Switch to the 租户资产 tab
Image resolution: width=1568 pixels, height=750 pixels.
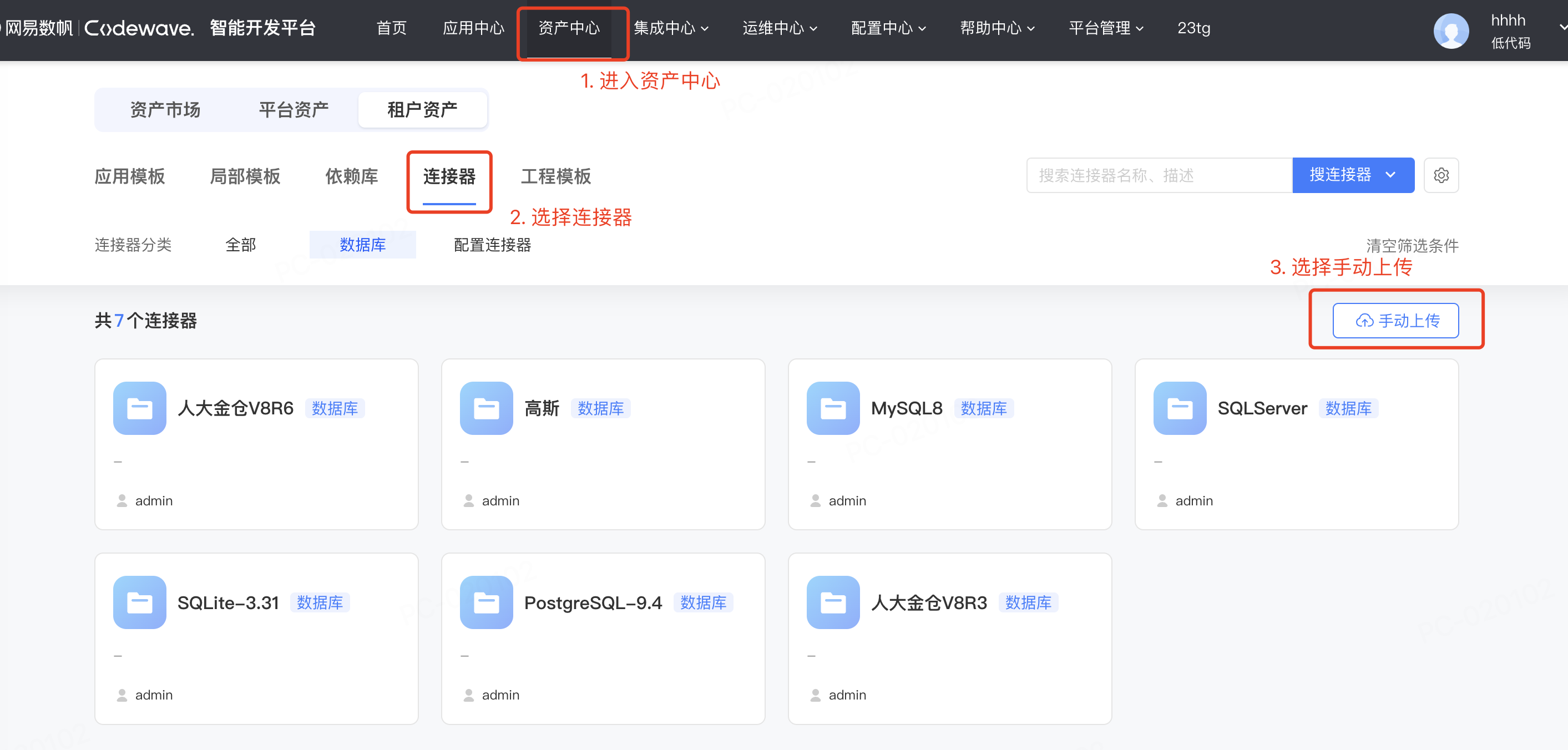422,110
